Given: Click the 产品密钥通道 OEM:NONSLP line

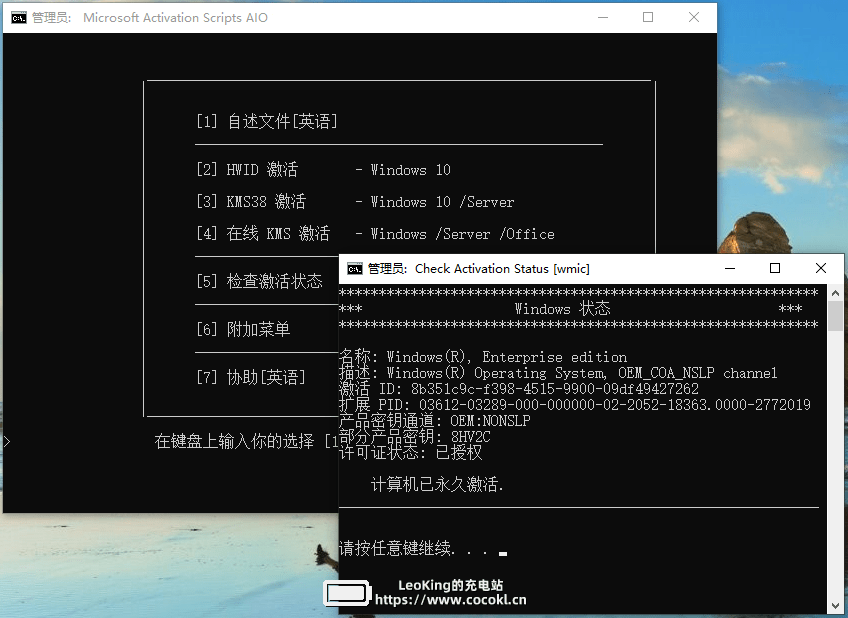Looking at the screenshot, I should (x=434, y=421).
